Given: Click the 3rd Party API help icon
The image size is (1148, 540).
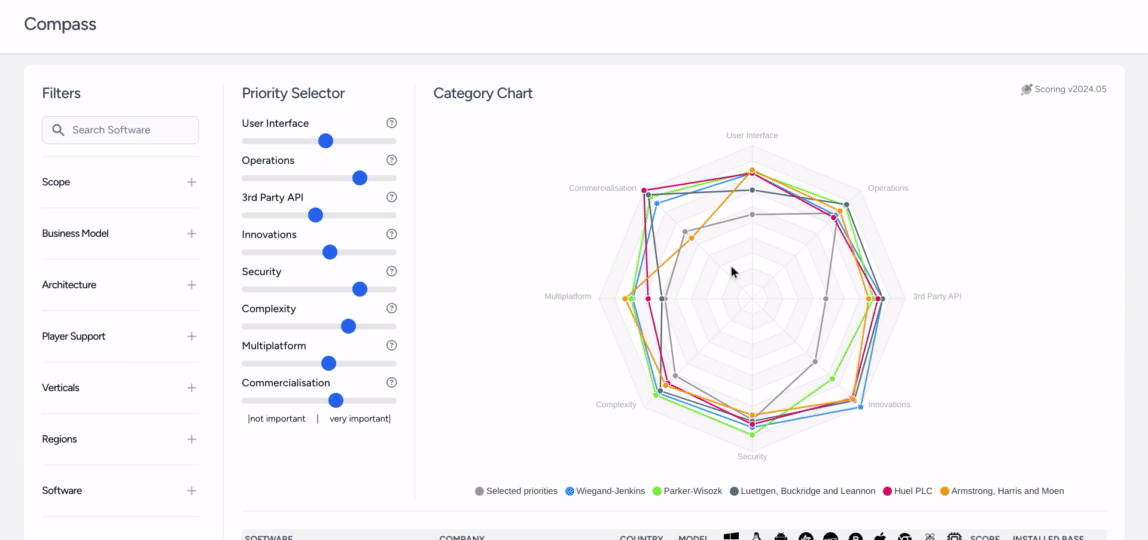Looking at the screenshot, I should pyautogui.click(x=391, y=197).
